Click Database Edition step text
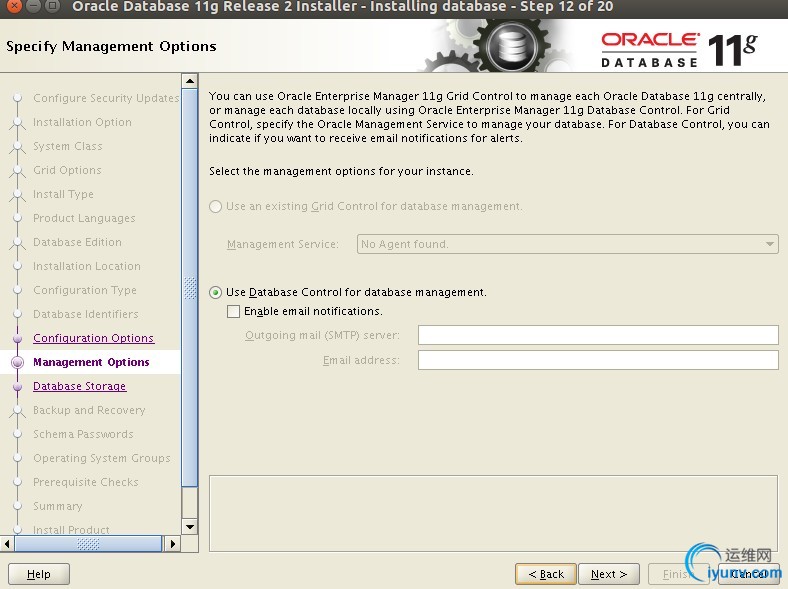This screenshot has width=788, height=589. point(77,242)
